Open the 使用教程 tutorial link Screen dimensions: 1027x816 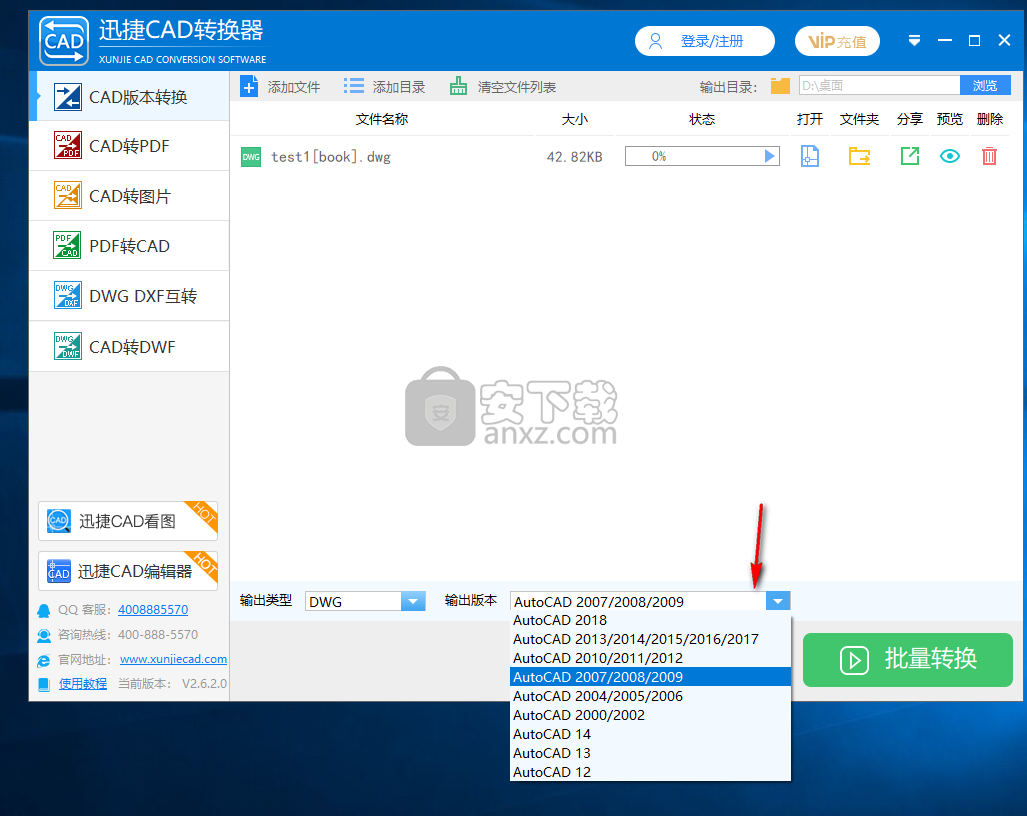point(83,684)
